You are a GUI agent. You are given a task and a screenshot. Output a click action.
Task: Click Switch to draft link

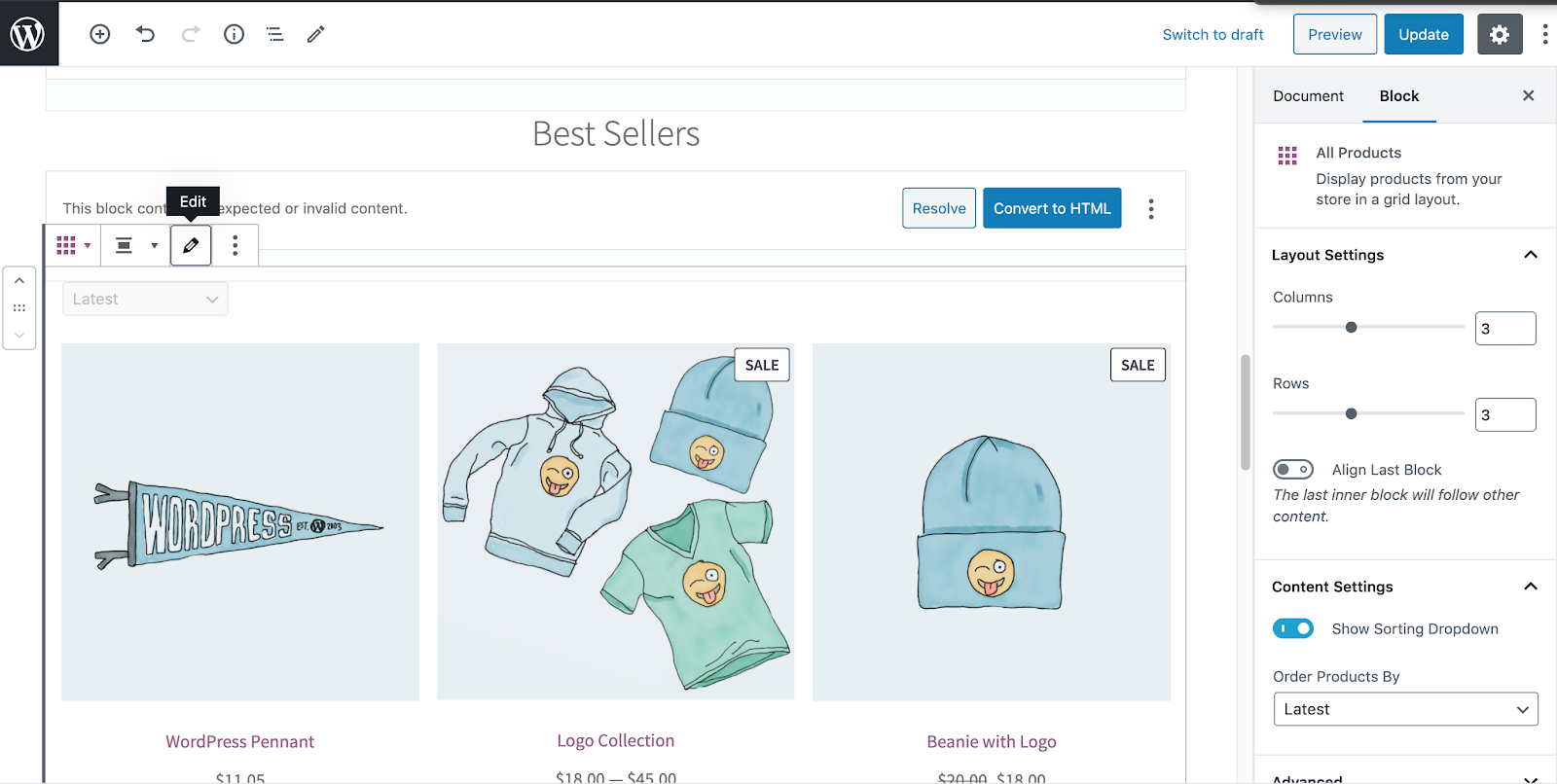1213,34
